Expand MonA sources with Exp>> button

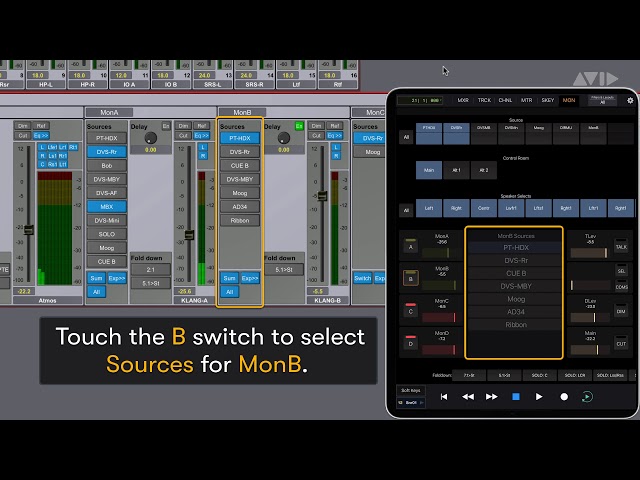117,278
